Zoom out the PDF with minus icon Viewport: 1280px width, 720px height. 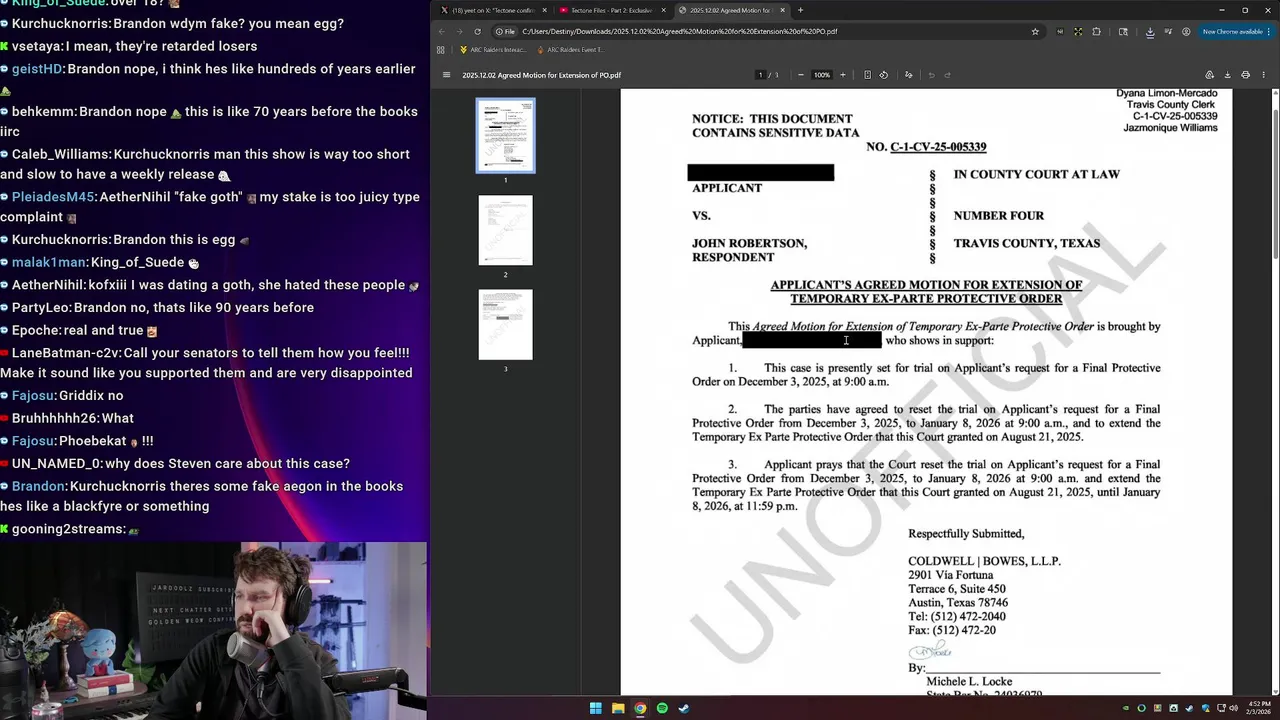[x=801, y=75]
